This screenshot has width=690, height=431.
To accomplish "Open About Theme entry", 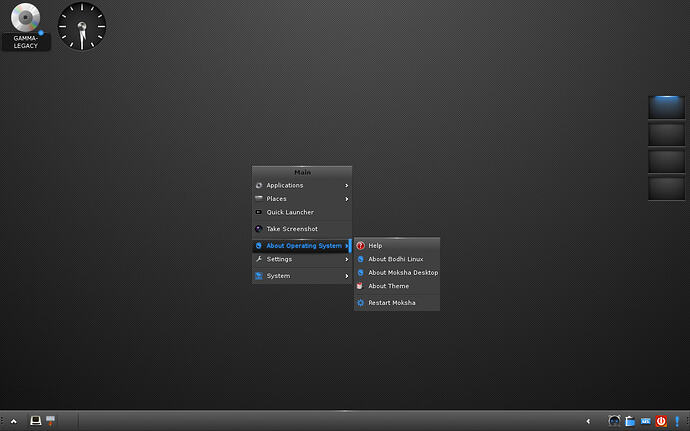I will [397, 286].
